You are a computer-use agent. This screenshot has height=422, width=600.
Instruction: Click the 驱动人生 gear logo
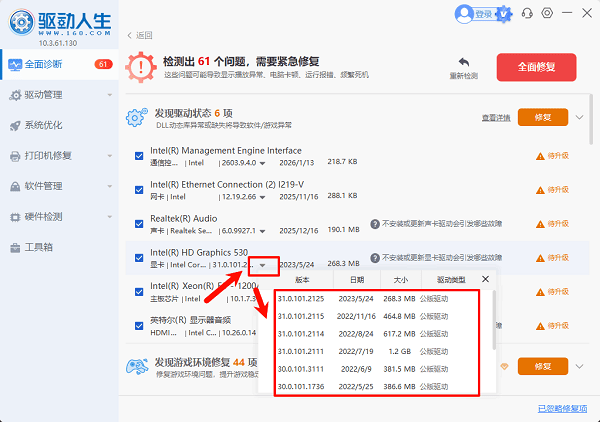pos(21,22)
